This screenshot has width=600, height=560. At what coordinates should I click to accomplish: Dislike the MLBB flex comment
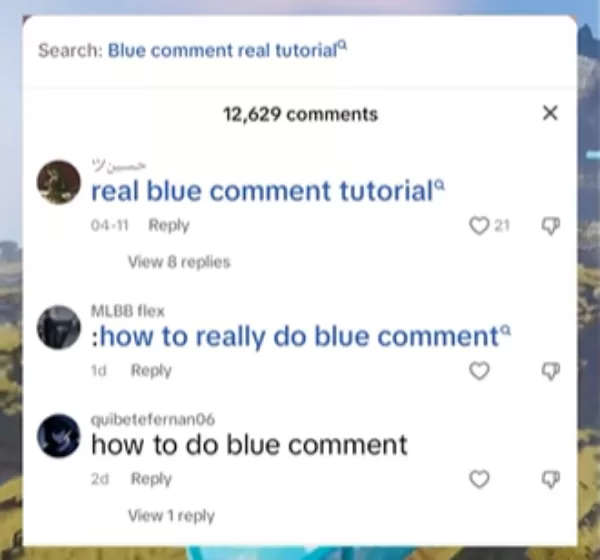point(551,371)
